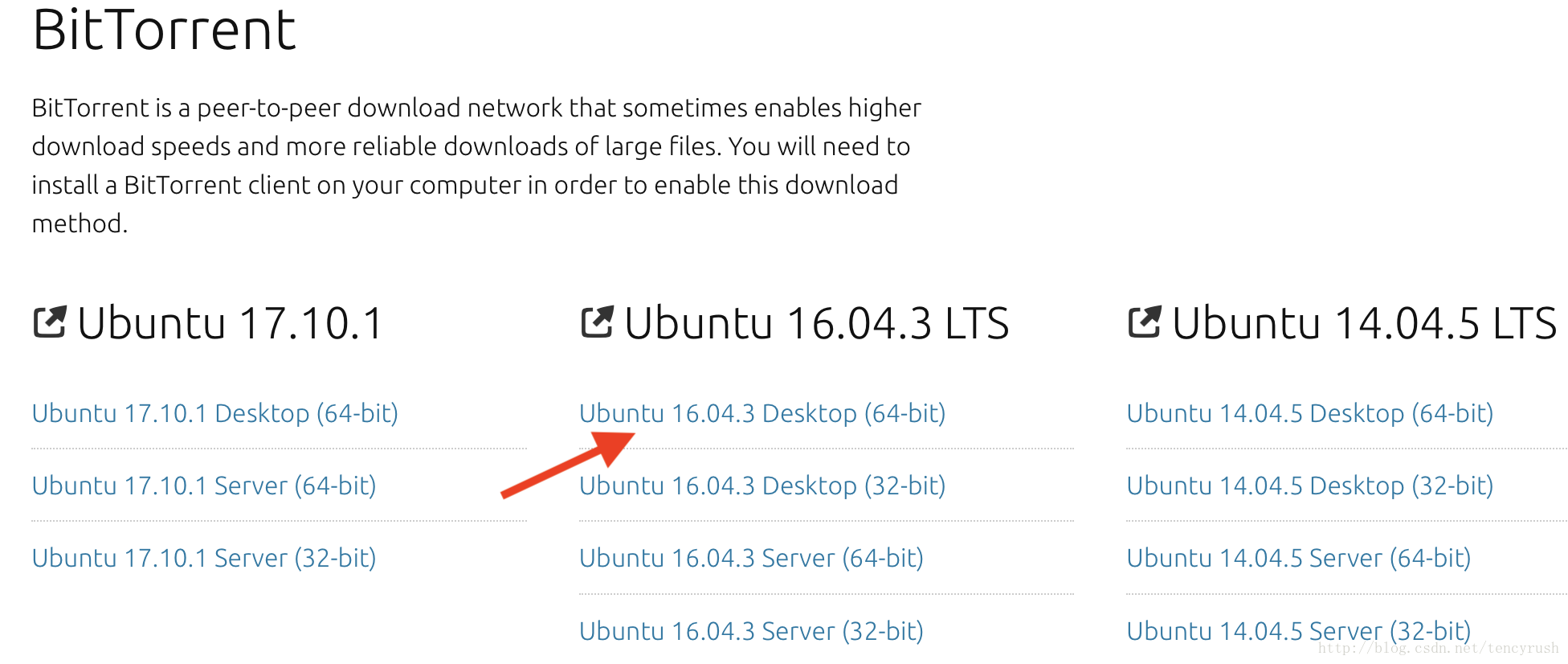Select Ubuntu 16.04.3 Server (64-bit) link
This screenshot has width=1568, height=664.
[x=751, y=558]
